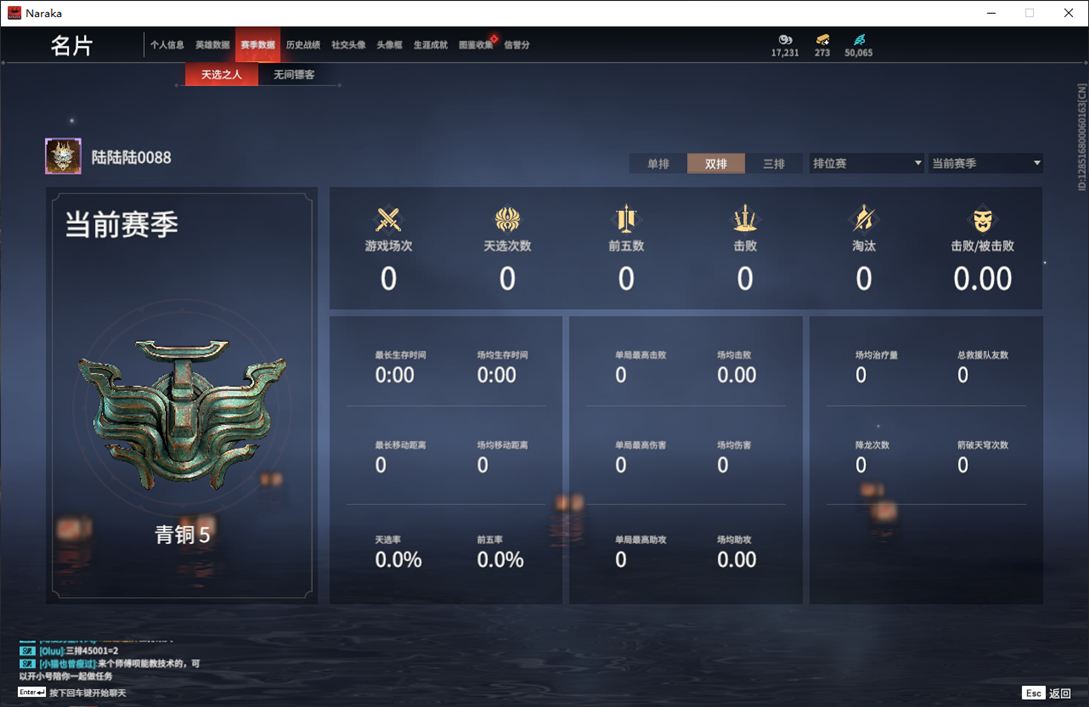Click the Oluu chat message
Viewport: 1089px width, 707px height.
point(78,651)
